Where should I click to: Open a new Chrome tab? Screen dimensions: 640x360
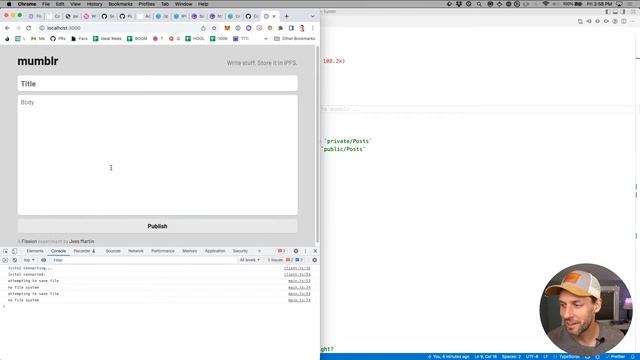287,16
